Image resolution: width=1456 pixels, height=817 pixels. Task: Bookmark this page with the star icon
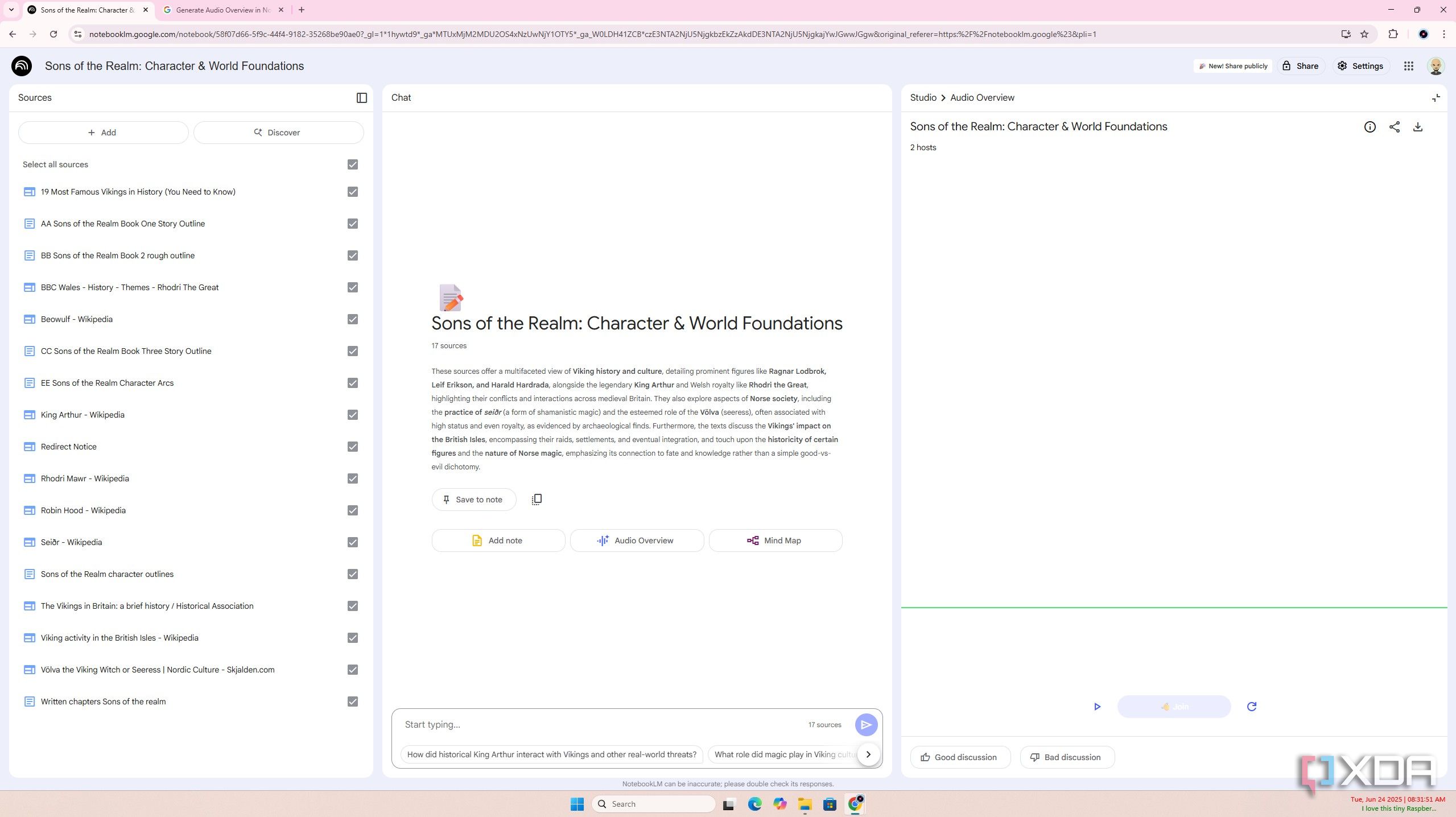pyautogui.click(x=1365, y=34)
